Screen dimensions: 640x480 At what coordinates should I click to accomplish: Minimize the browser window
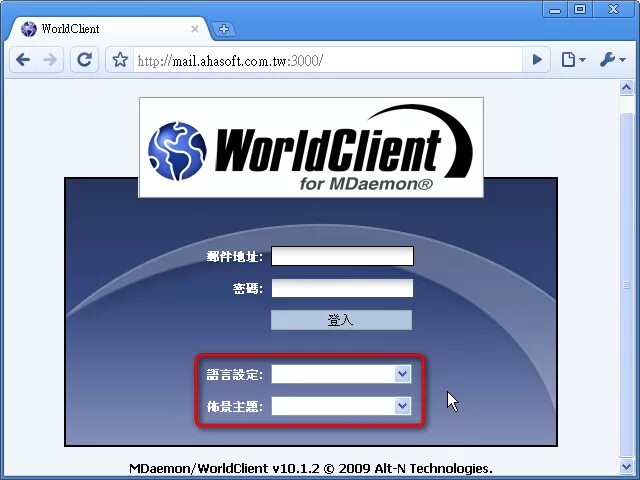pos(555,9)
